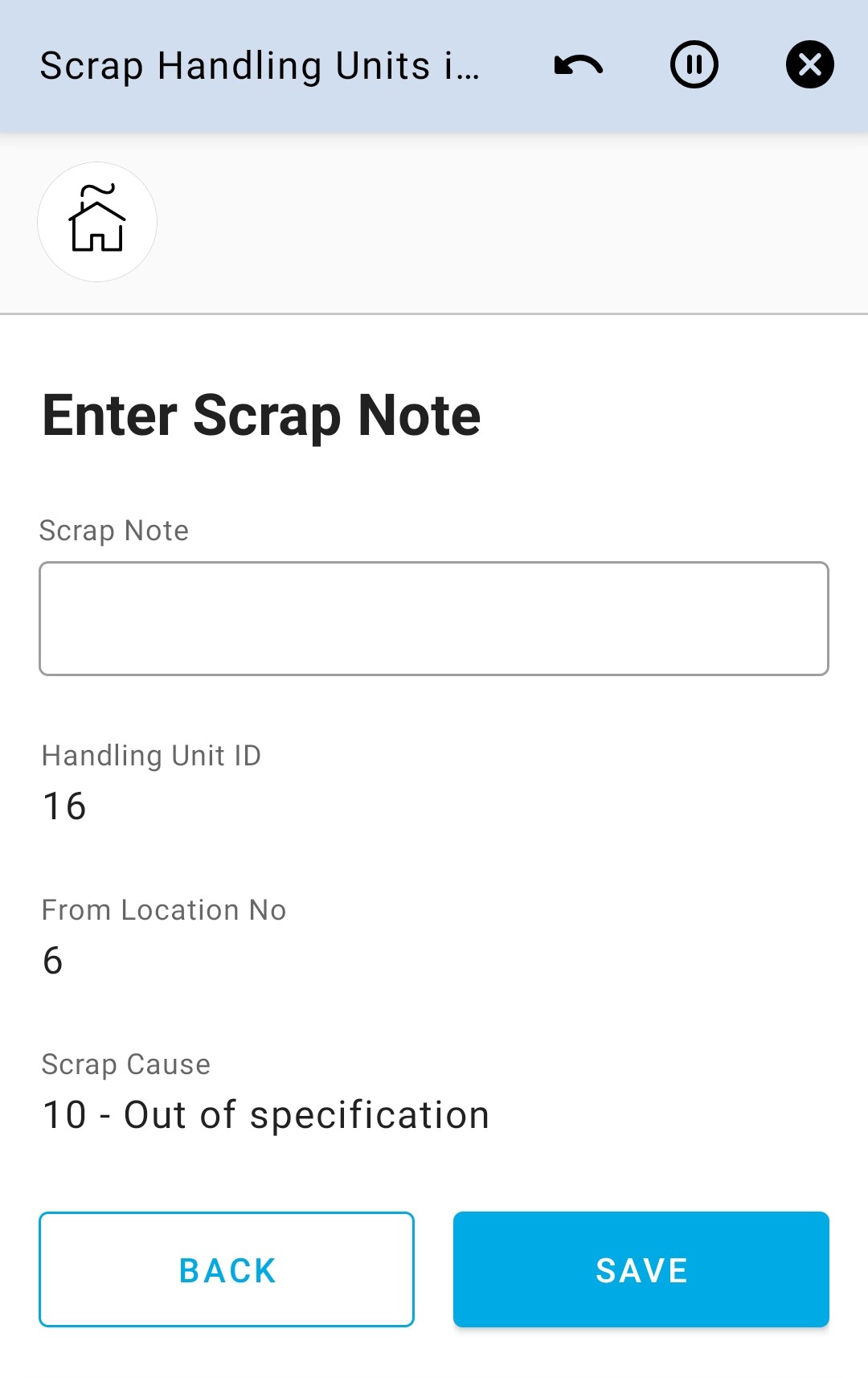Click the undo arrow in the header
This screenshot has width=868, height=1378.
point(578,65)
